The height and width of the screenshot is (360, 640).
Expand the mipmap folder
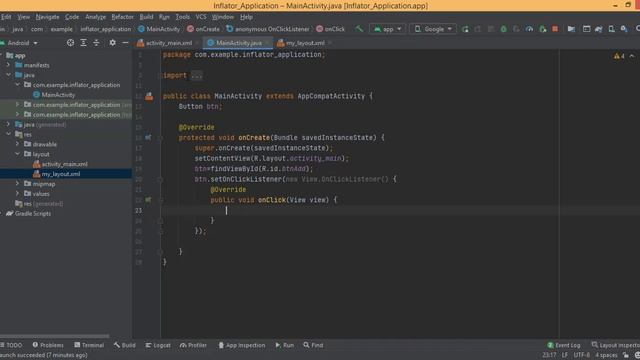tap(17, 184)
